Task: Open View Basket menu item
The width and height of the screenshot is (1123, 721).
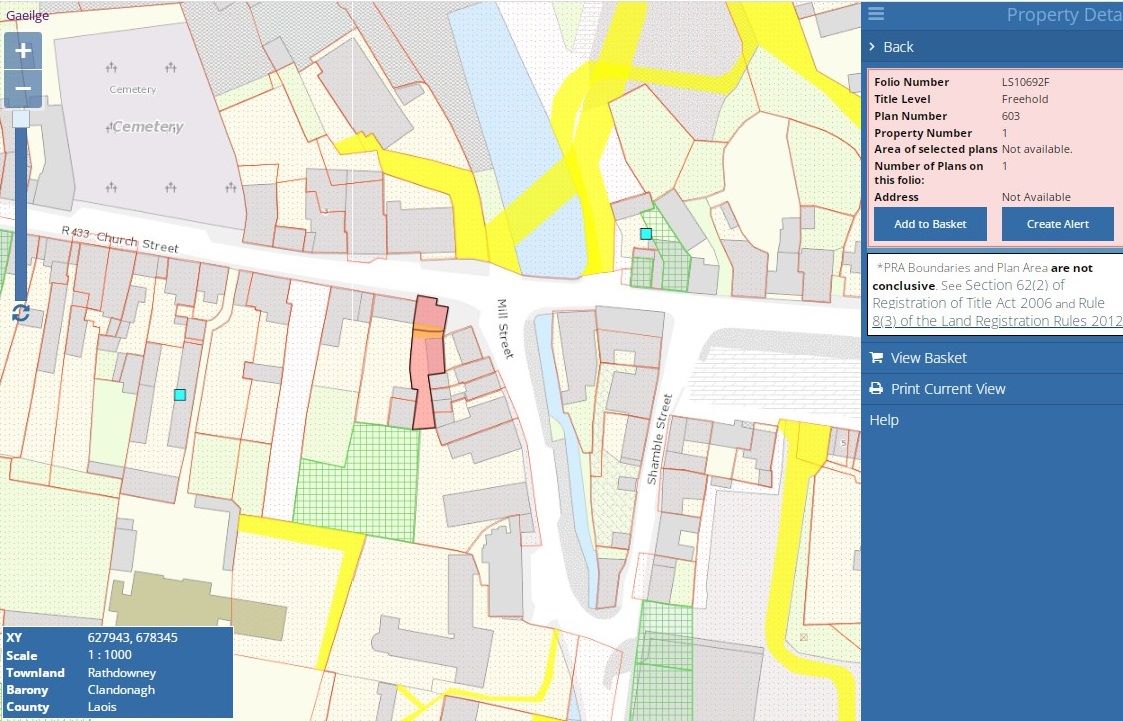Action: click(x=928, y=358)
